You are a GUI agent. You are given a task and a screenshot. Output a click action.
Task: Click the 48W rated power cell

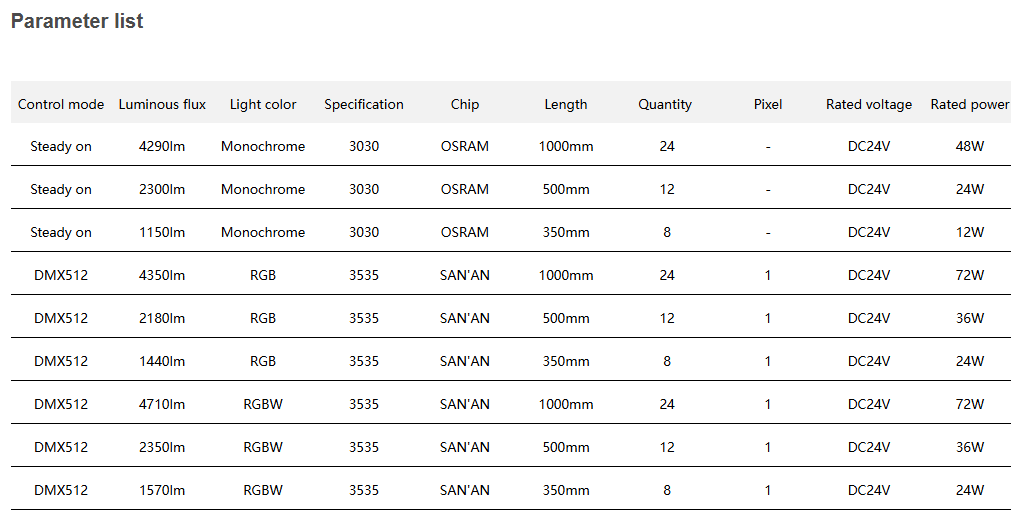[970, 146]
